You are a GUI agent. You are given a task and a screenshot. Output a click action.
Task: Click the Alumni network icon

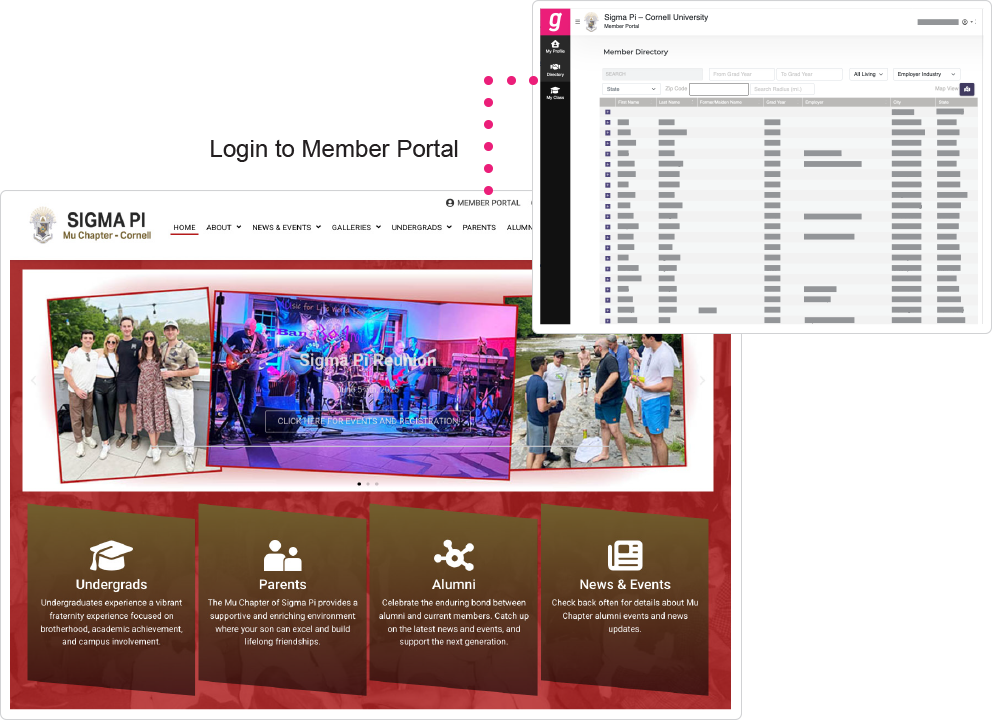[x=454, y=556]
